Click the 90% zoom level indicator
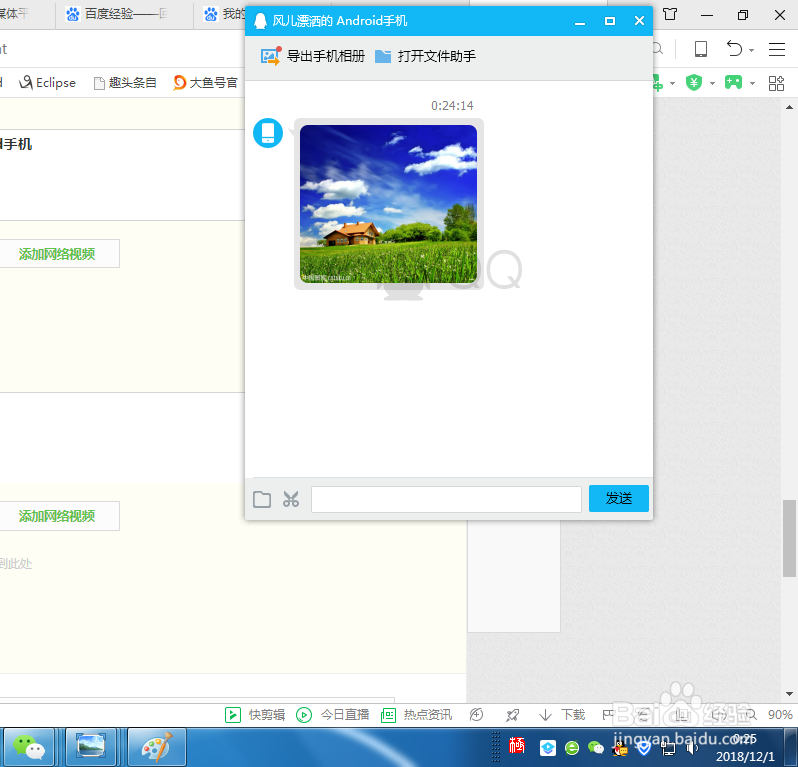 coord(780,715)
